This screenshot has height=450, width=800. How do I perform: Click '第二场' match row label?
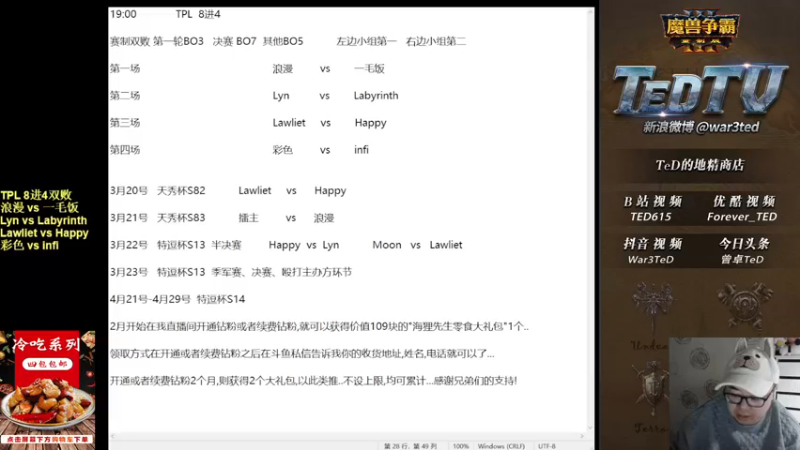[x=125, y=95]
